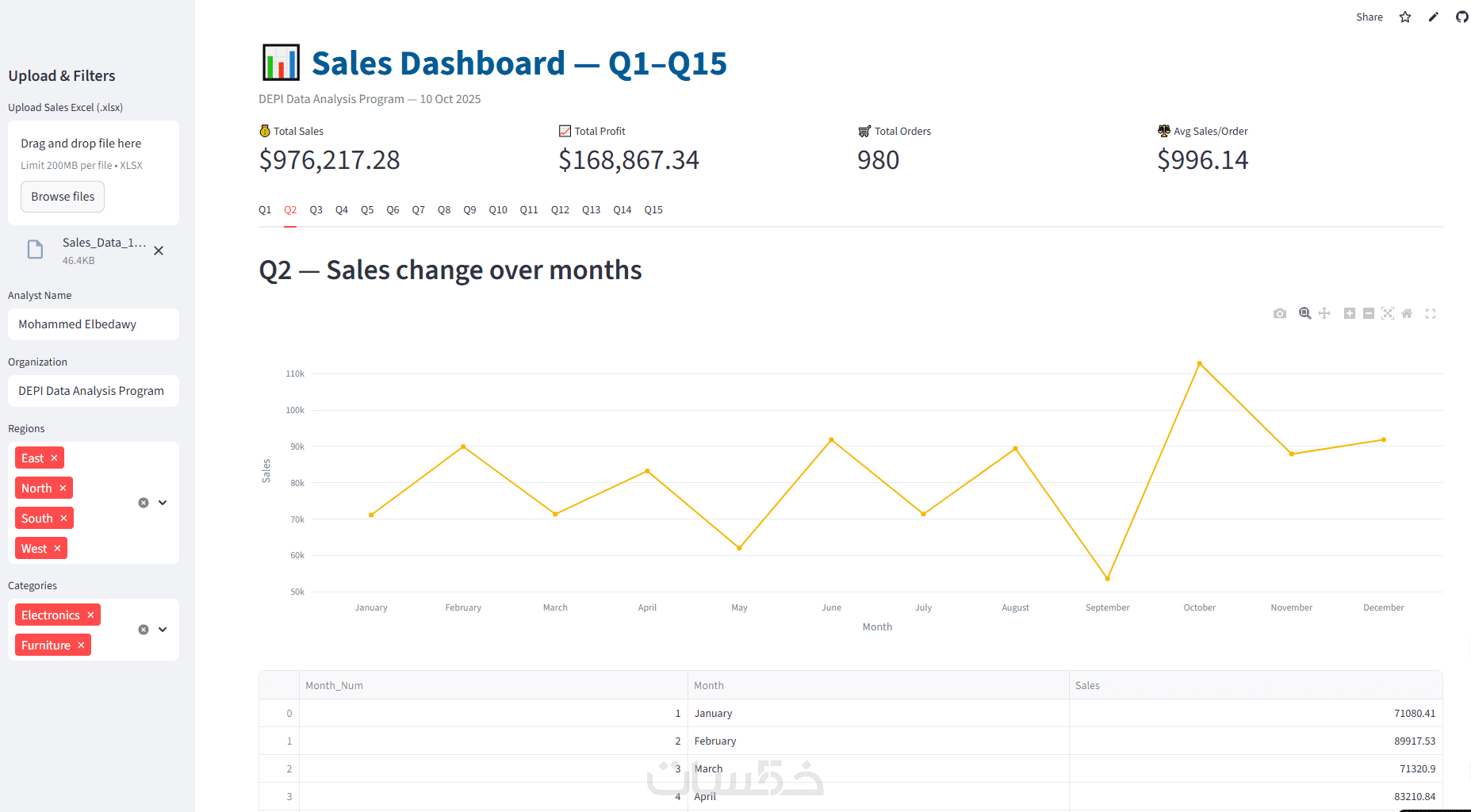
Task: Delete the uploaded Sales_Data file
Action: (159, 251)
